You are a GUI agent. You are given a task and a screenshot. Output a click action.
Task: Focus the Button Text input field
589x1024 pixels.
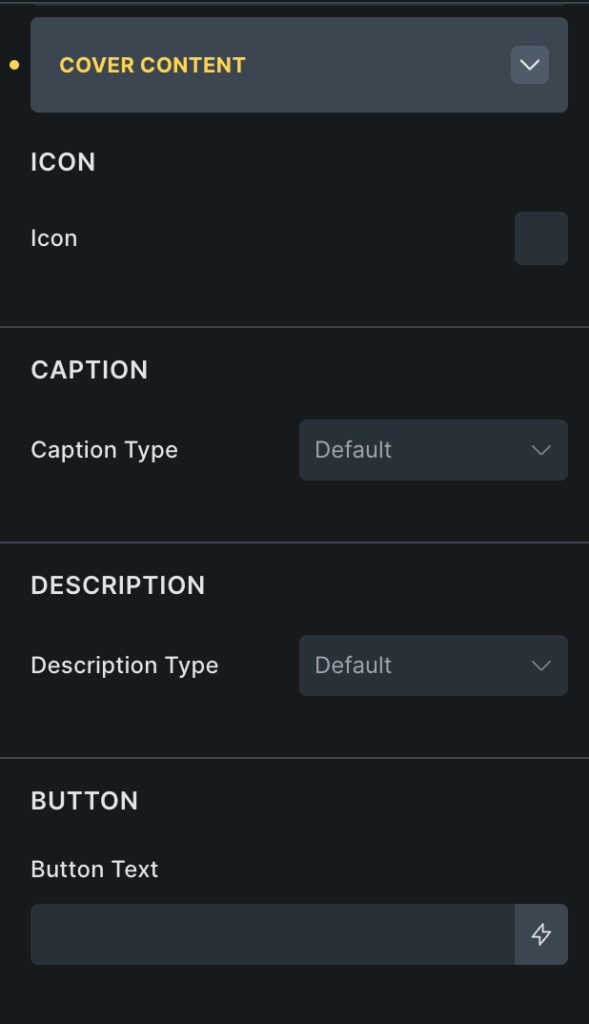click(x=272, y=934)
